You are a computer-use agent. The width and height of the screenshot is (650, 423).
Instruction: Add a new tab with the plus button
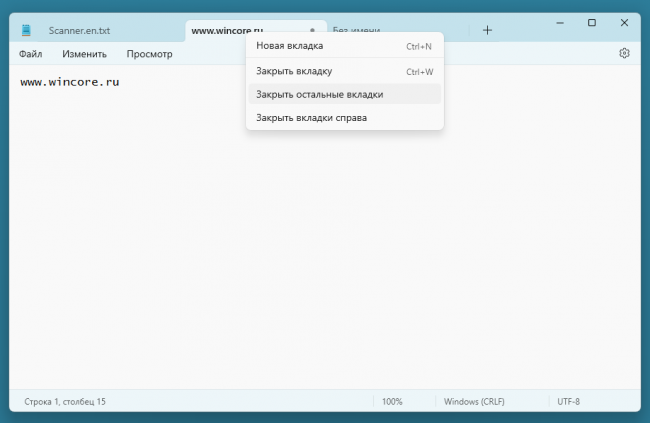[488, 30]
